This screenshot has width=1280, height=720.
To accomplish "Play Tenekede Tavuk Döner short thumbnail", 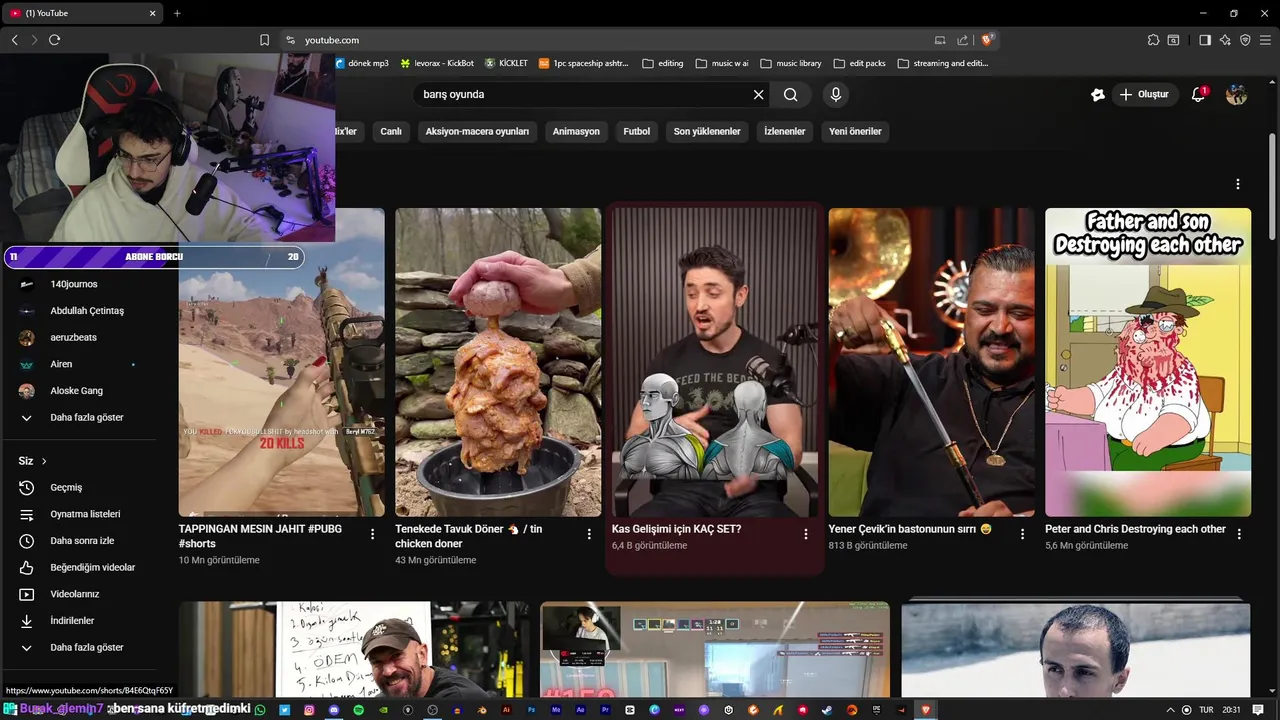I will point(498,362).
